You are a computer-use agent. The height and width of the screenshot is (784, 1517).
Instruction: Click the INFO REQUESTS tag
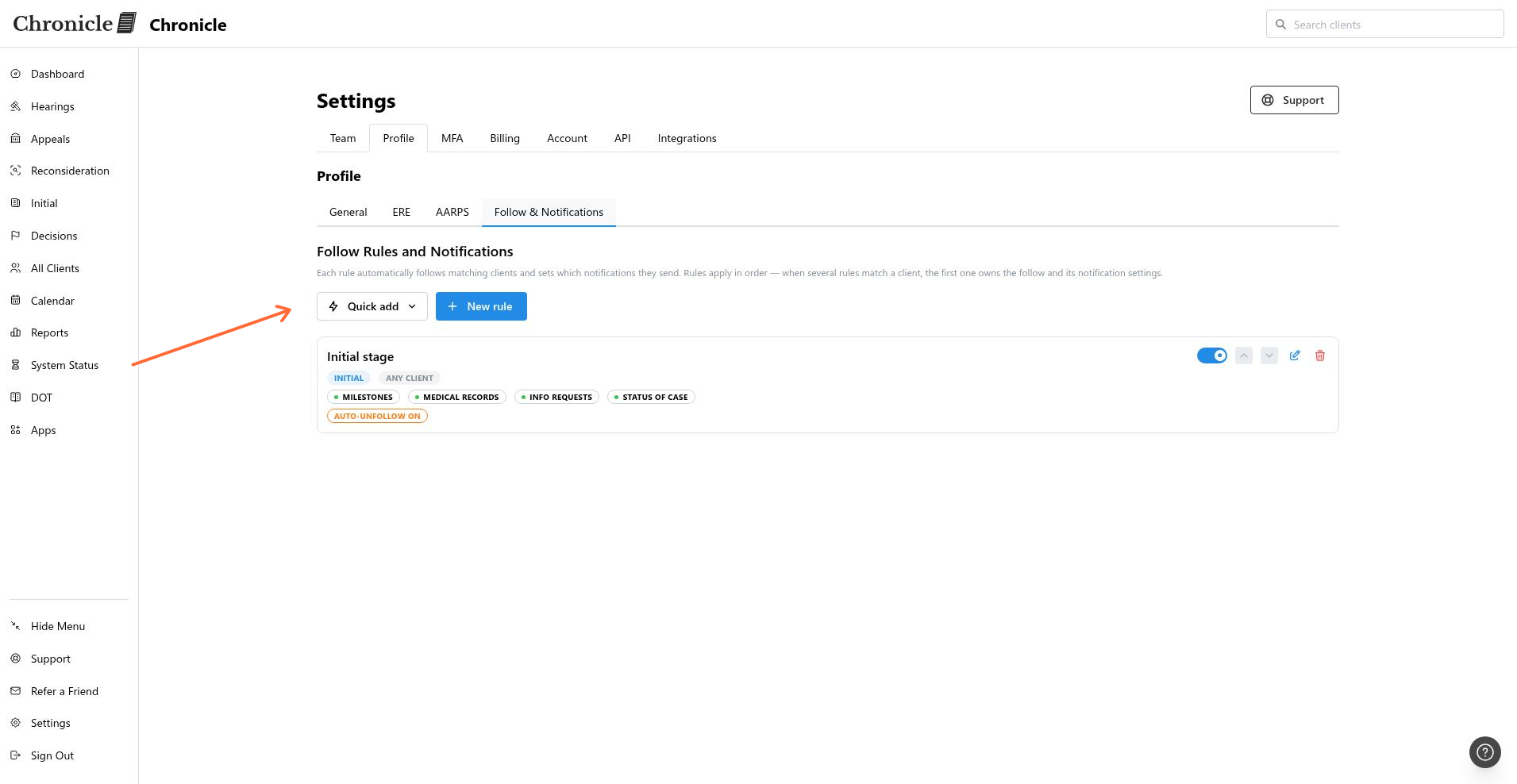click(x=556, y=397)
